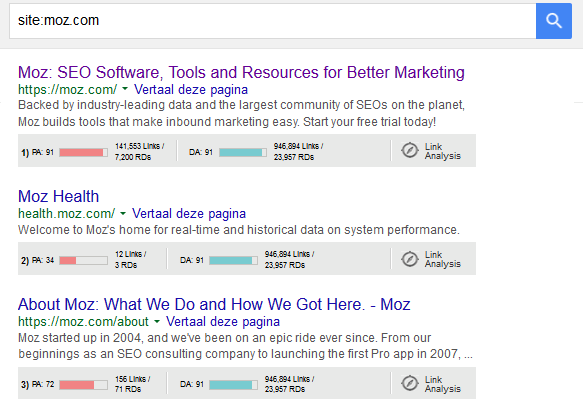Open the Moz: SEO Software, Tools result title

click(241, 72)
